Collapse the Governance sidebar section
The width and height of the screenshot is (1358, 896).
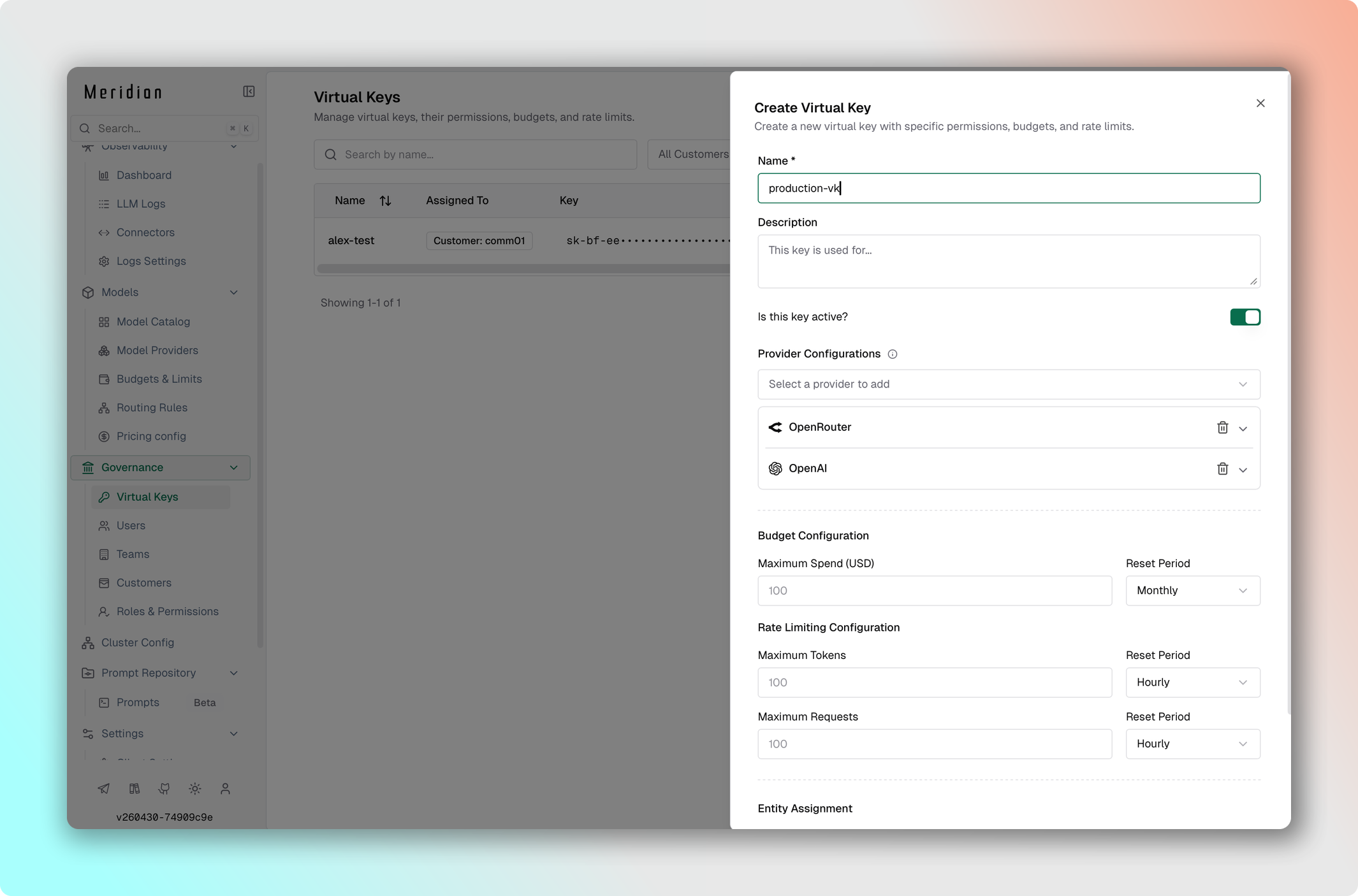[234, 468]
